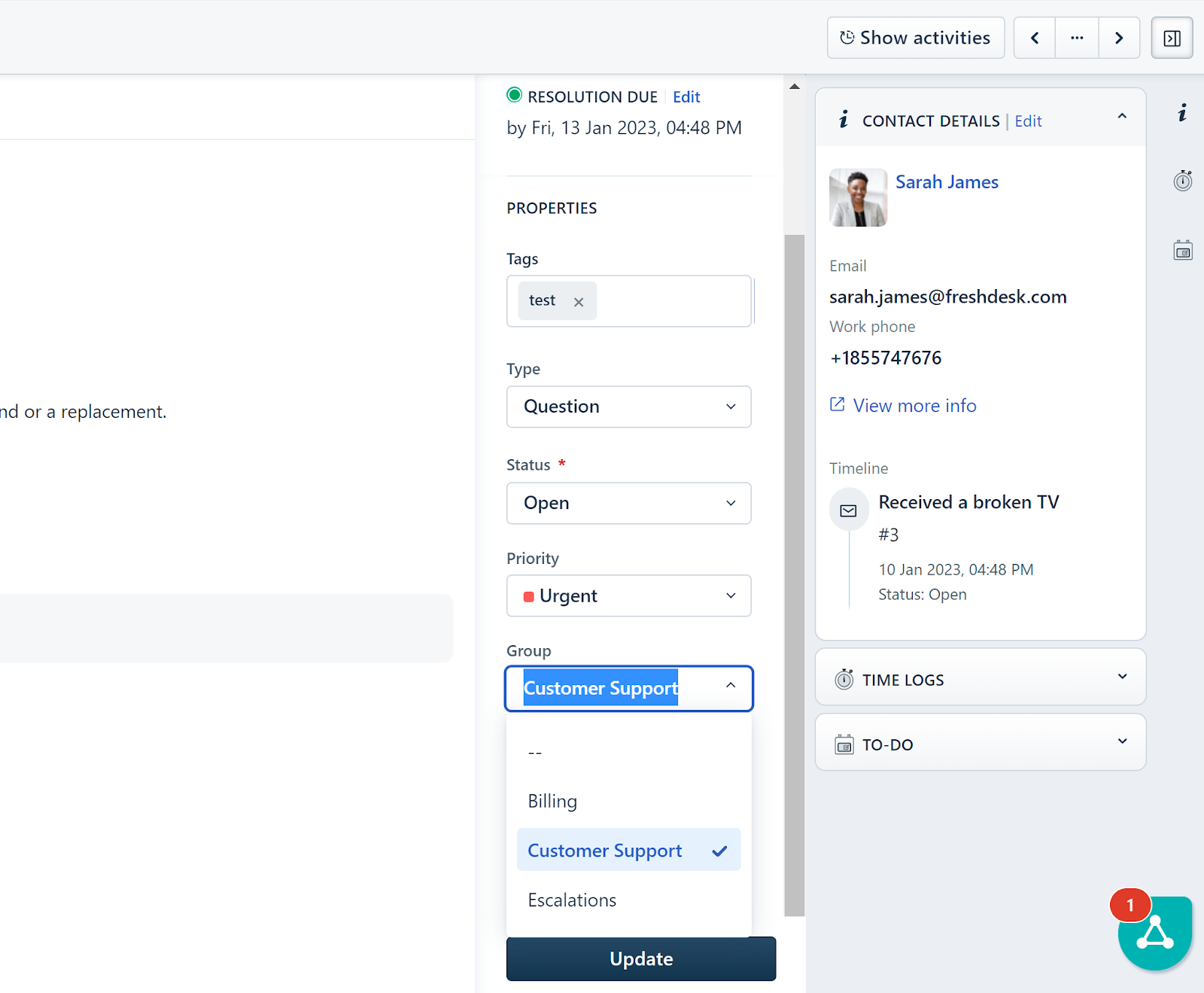Open to-do calendar icon in side rail

tap(1182, 250)
